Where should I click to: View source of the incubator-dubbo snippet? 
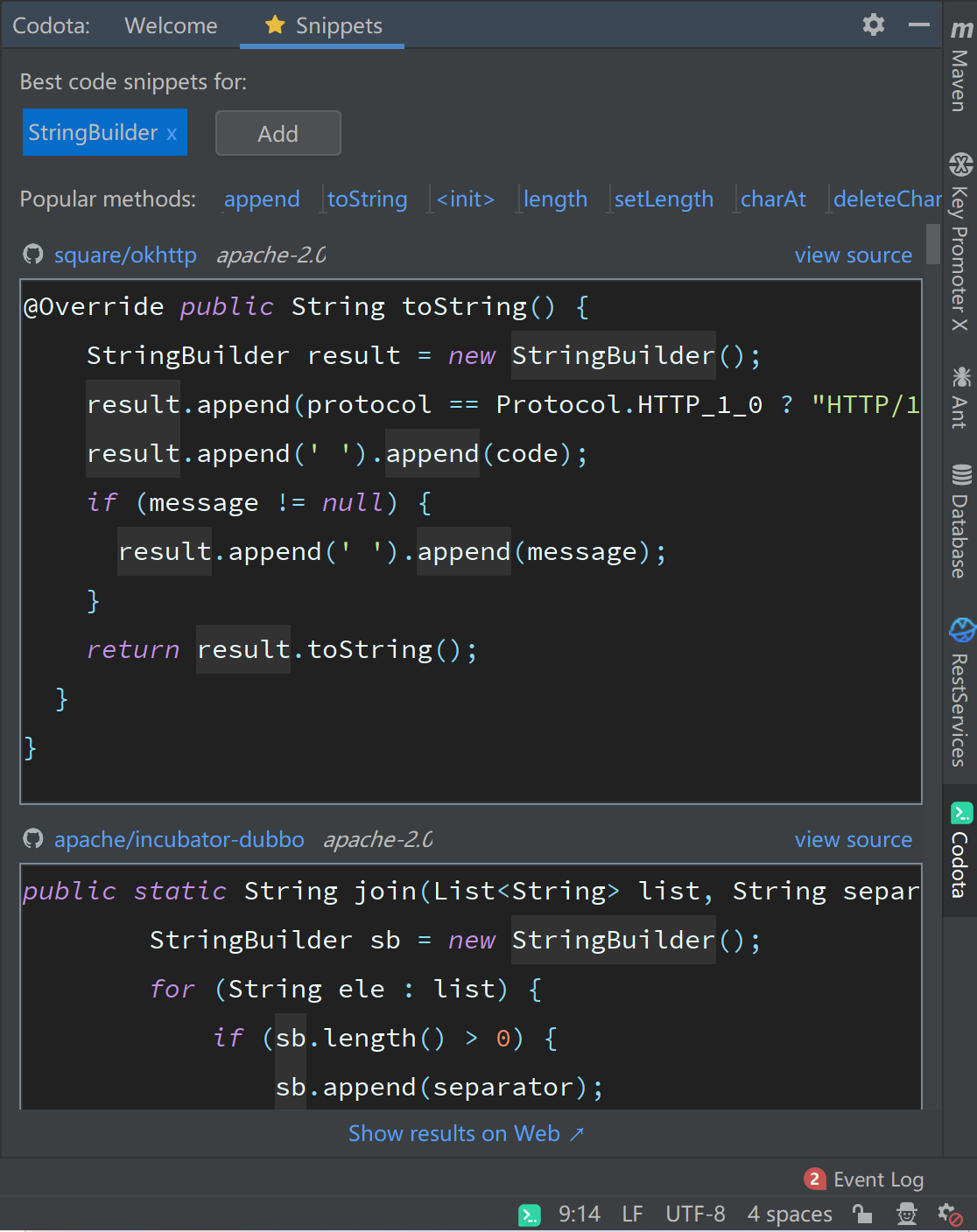tap(854, 839)
